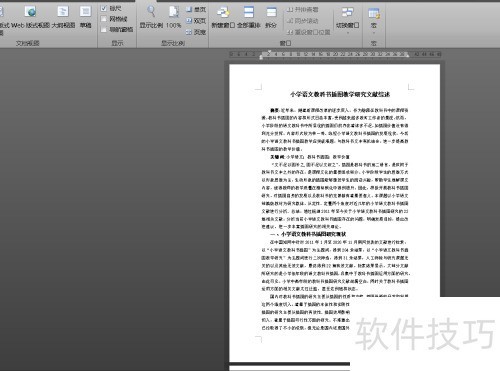Set zoom to 100%

point(173,17)
